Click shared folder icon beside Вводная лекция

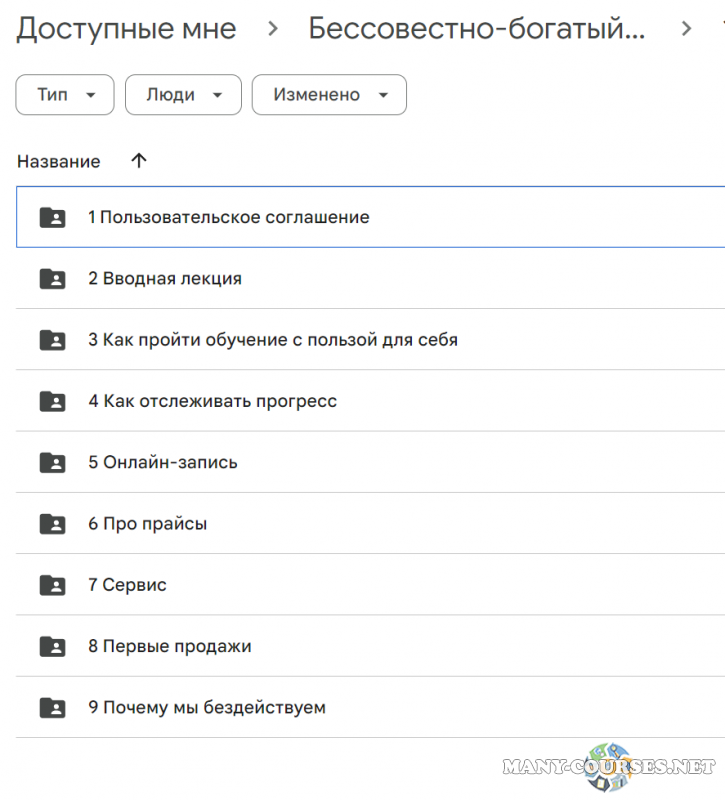[x=52, y=279]
